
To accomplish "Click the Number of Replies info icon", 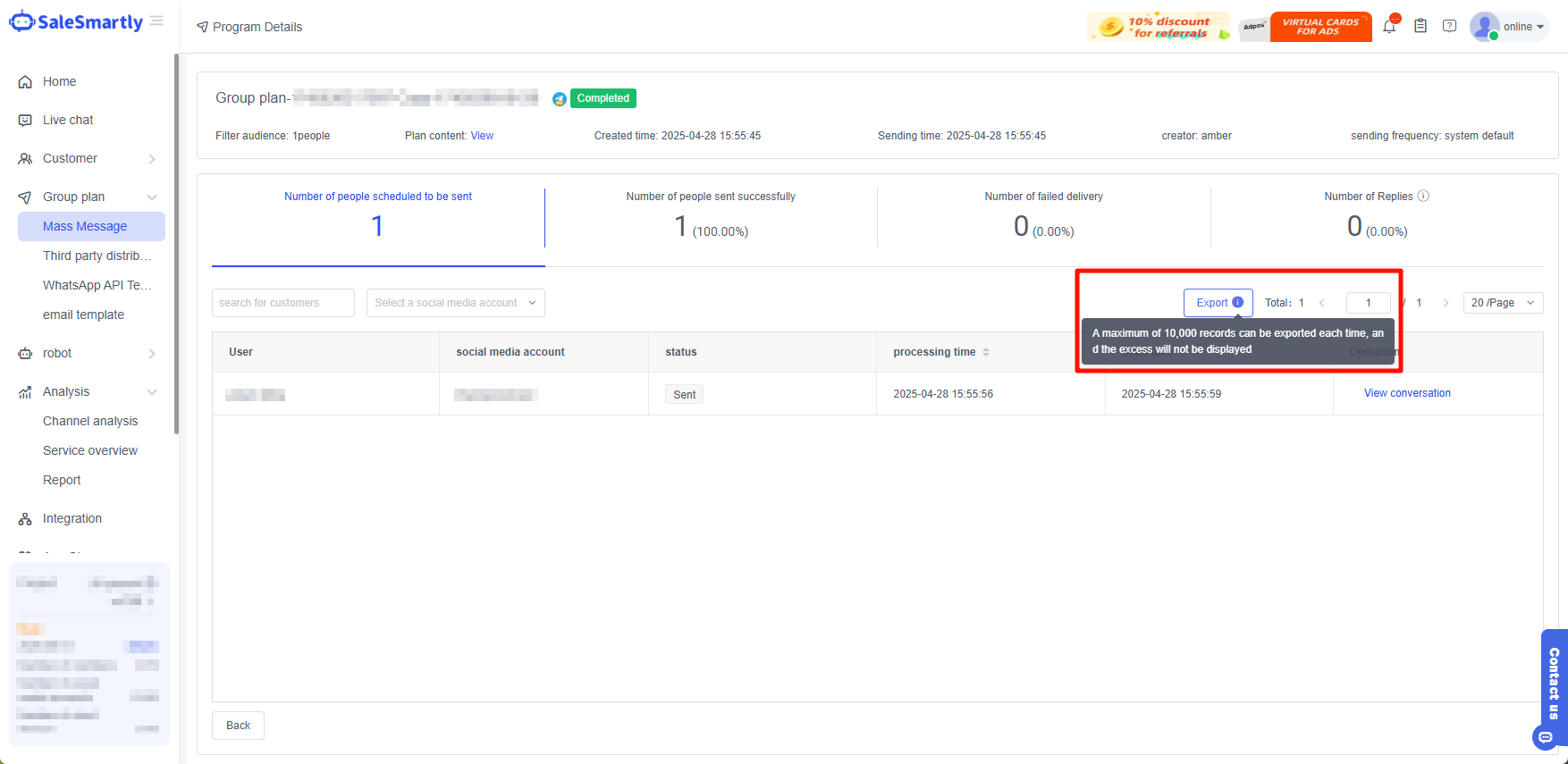I will click(1424, 197).
